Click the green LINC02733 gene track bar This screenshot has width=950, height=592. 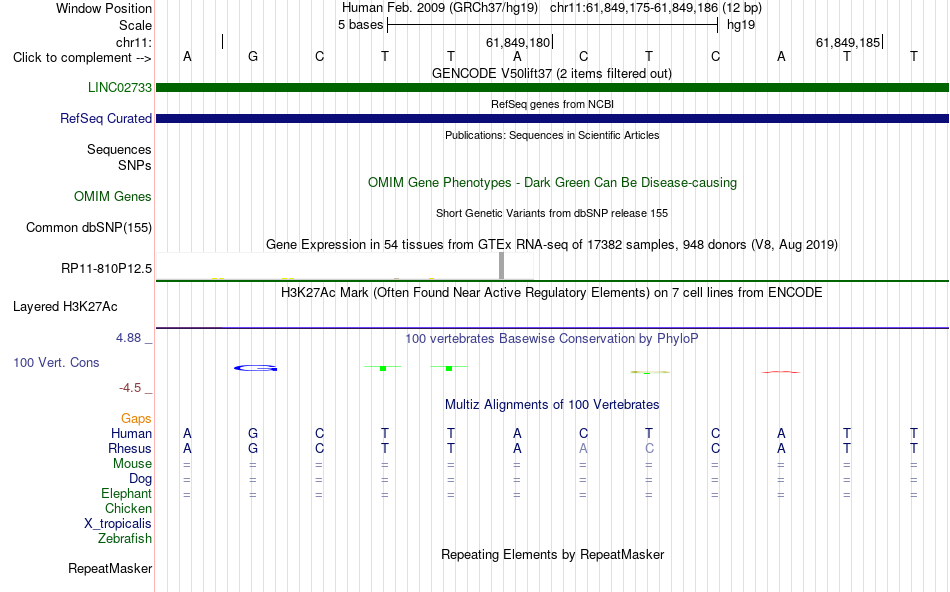[x=552, y=88]
